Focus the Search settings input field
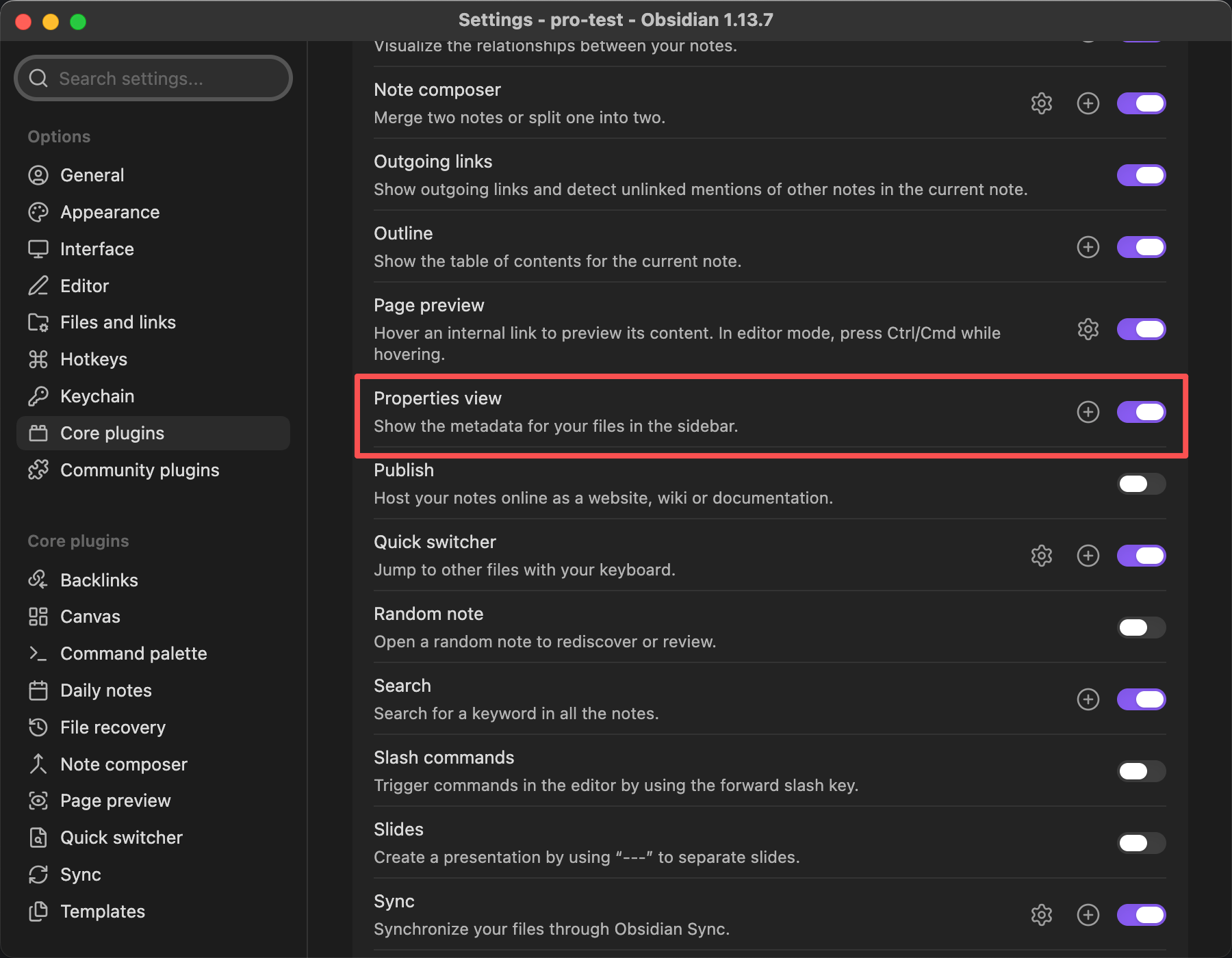Viewport: 1232px width, 958px height. (x=153, y=78)
